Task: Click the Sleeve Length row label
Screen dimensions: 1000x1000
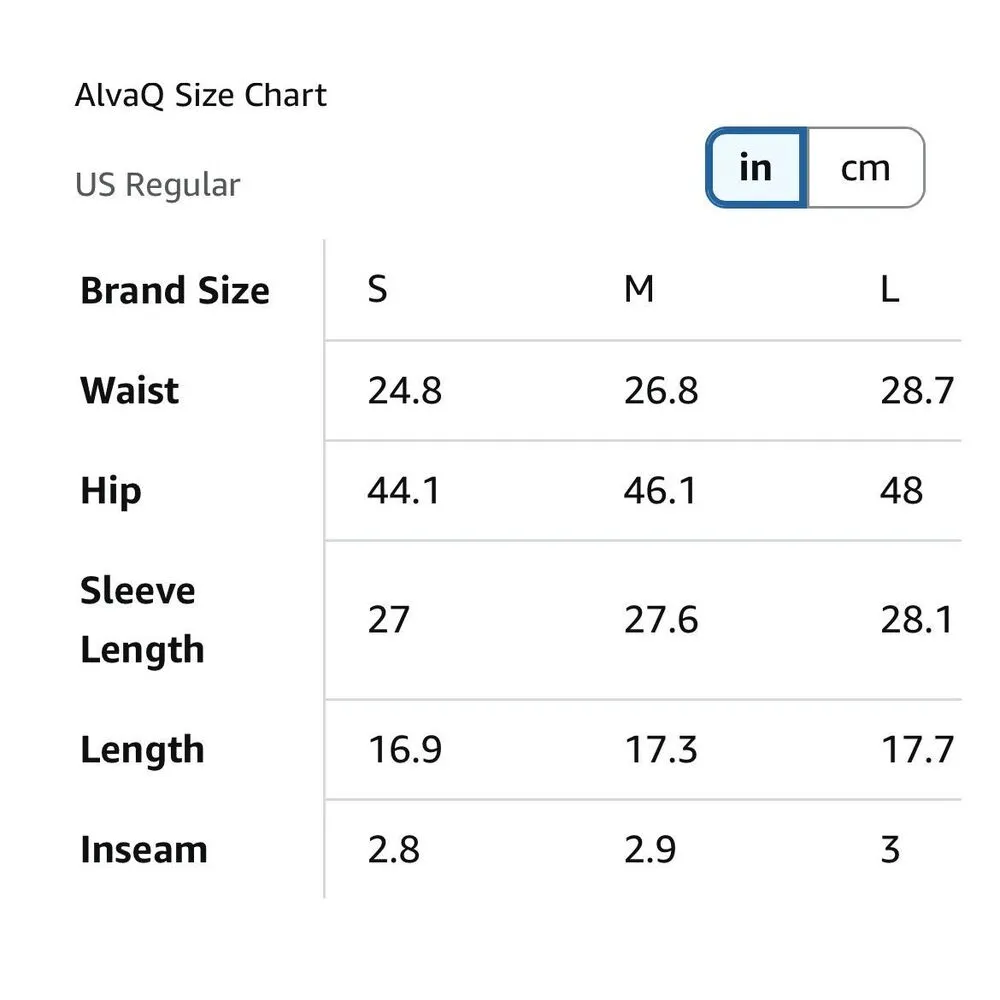Action: [x=142, y=620]
